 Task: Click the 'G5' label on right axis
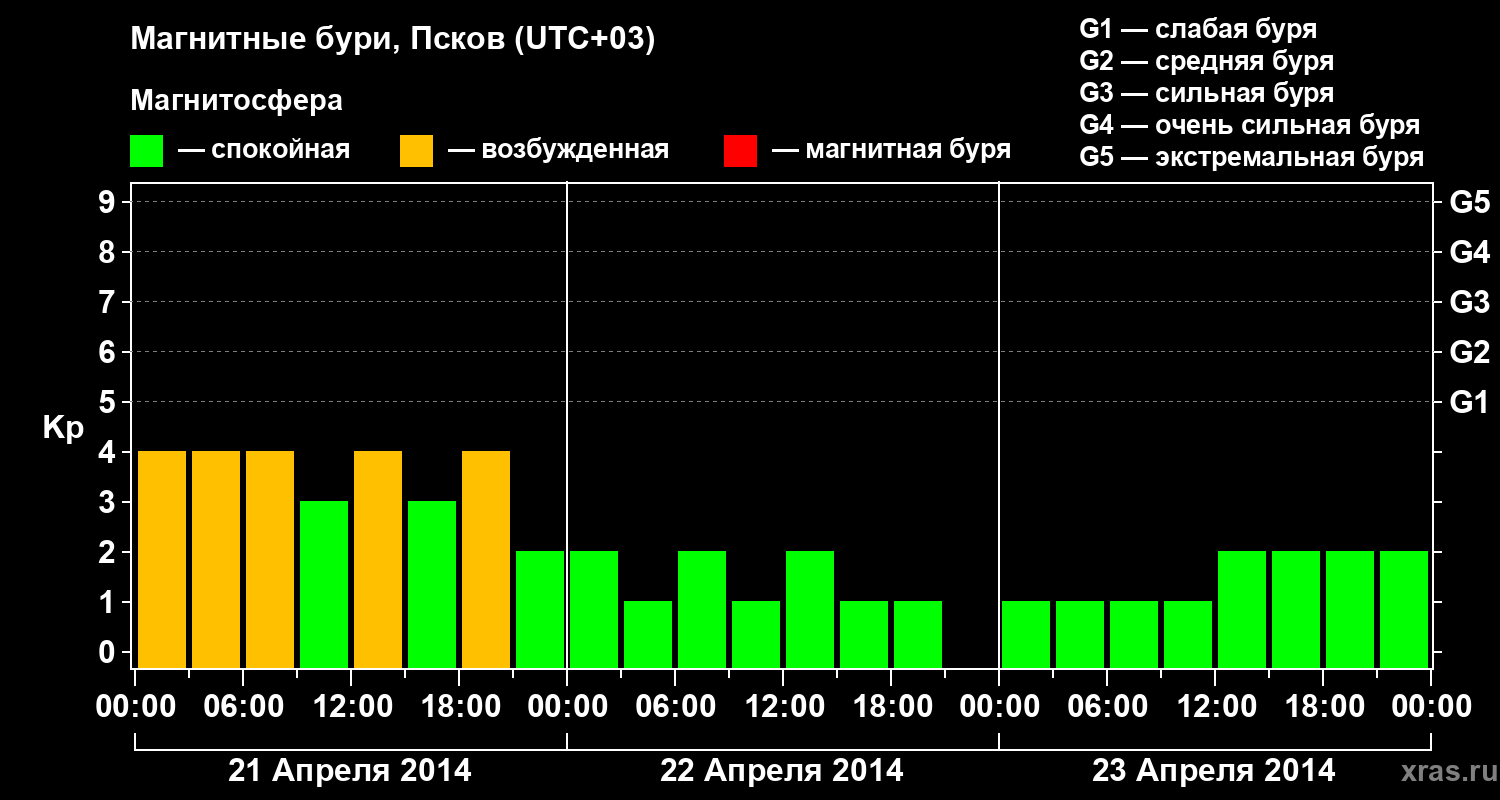1469,203
